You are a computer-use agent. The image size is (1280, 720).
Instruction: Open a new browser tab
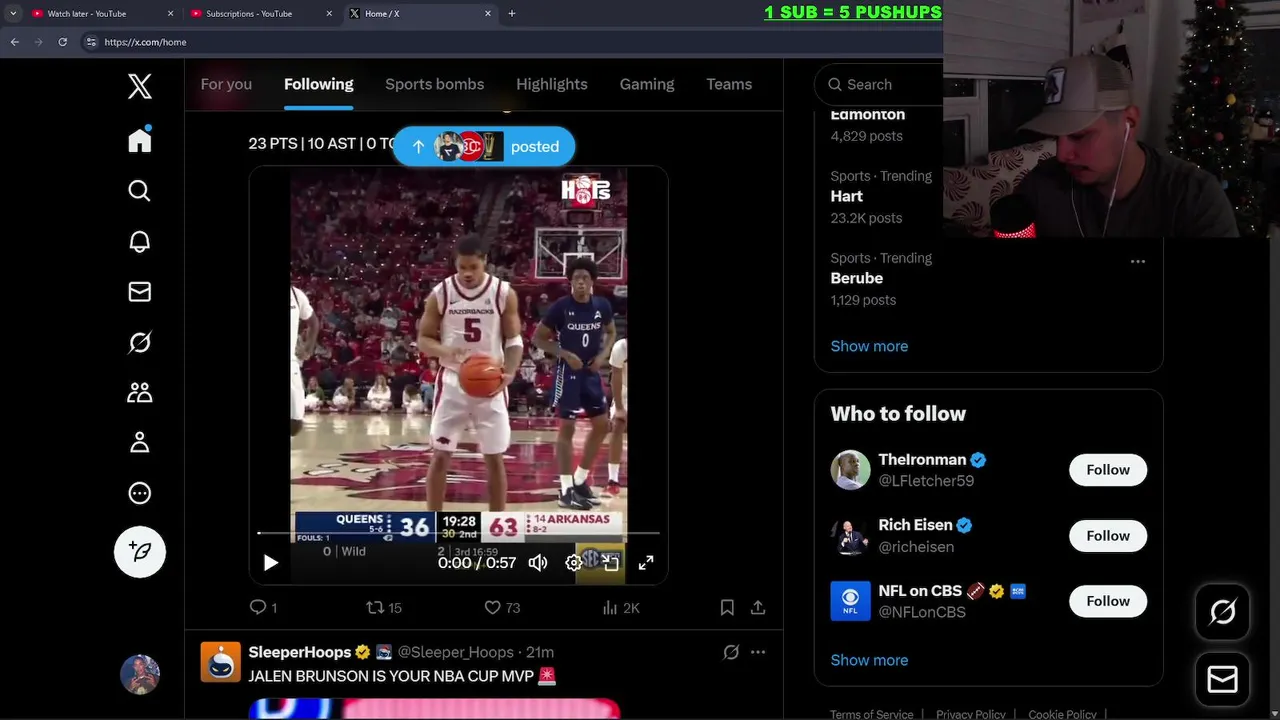click(x=512, y=14)
